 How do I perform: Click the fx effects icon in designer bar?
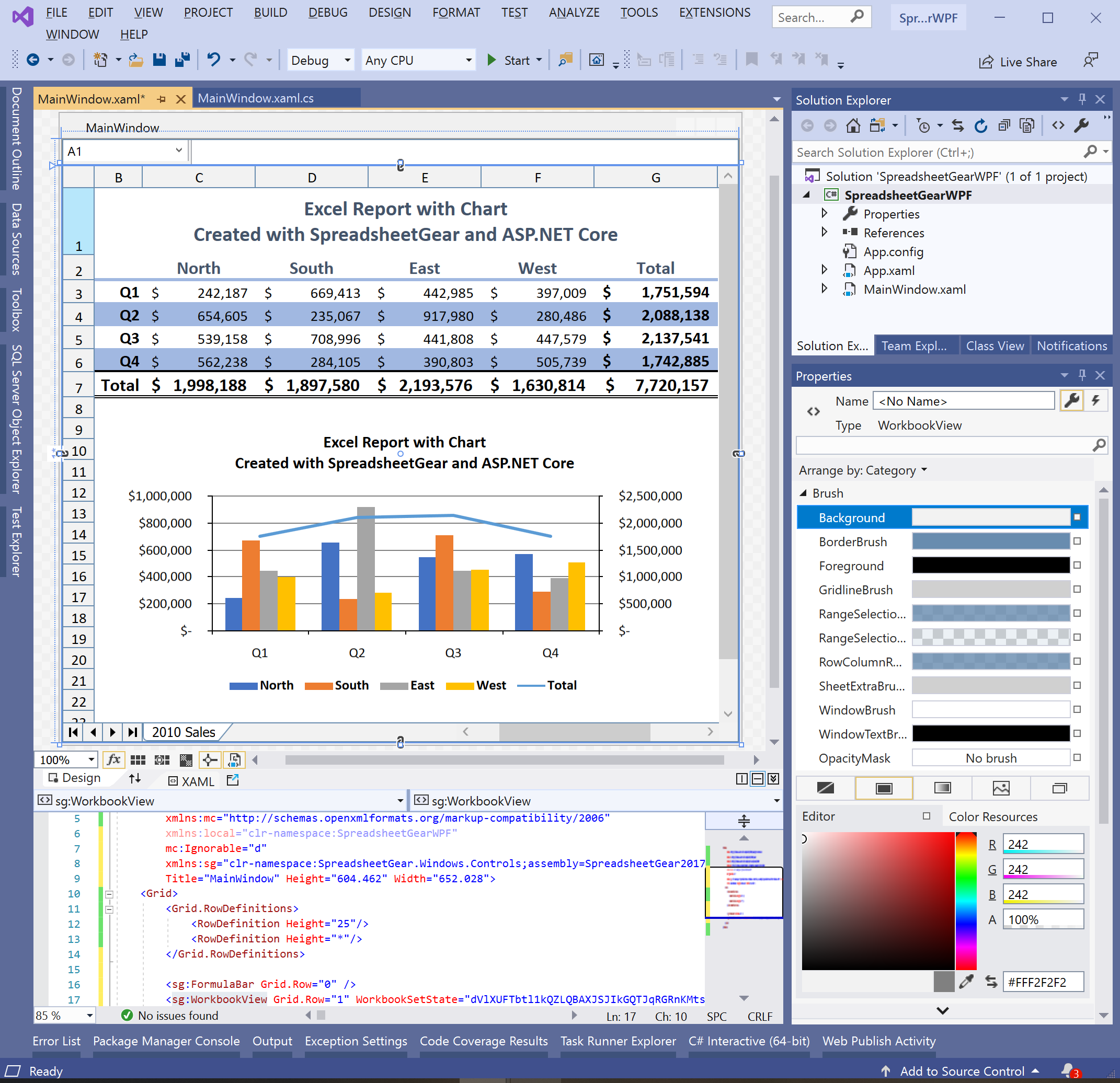113,759
